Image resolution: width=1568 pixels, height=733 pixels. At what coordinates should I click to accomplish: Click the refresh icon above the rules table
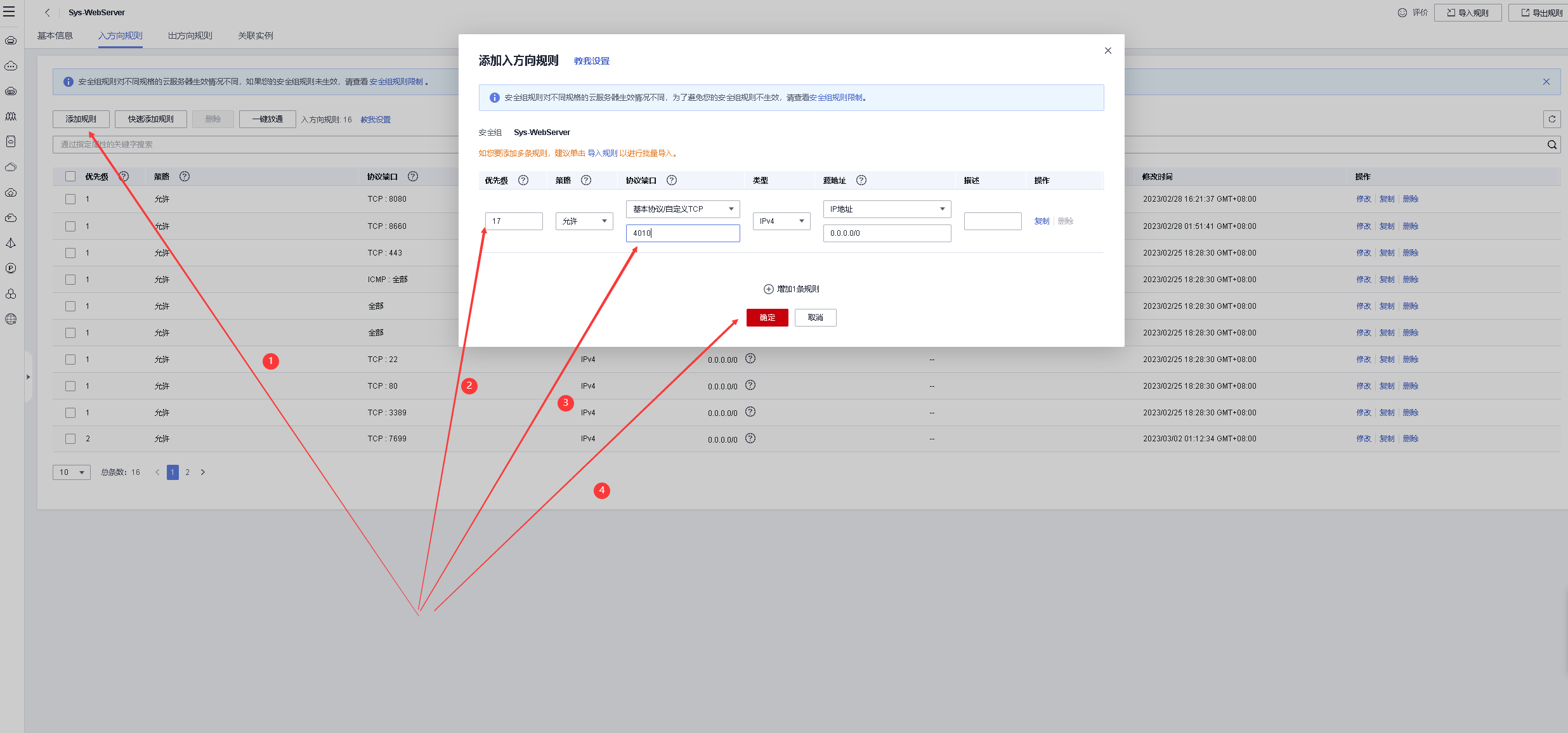(x=1552, y=119)
